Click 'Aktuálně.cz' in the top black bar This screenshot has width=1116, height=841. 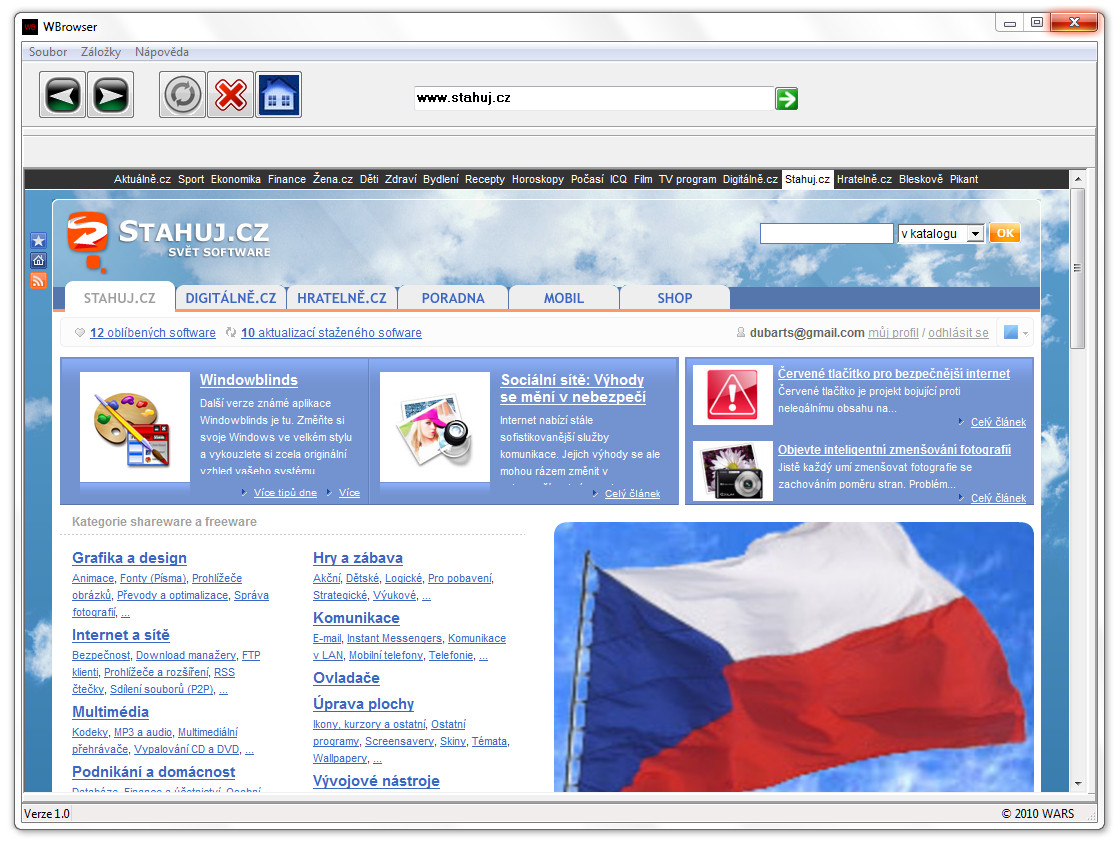[142, 179]
